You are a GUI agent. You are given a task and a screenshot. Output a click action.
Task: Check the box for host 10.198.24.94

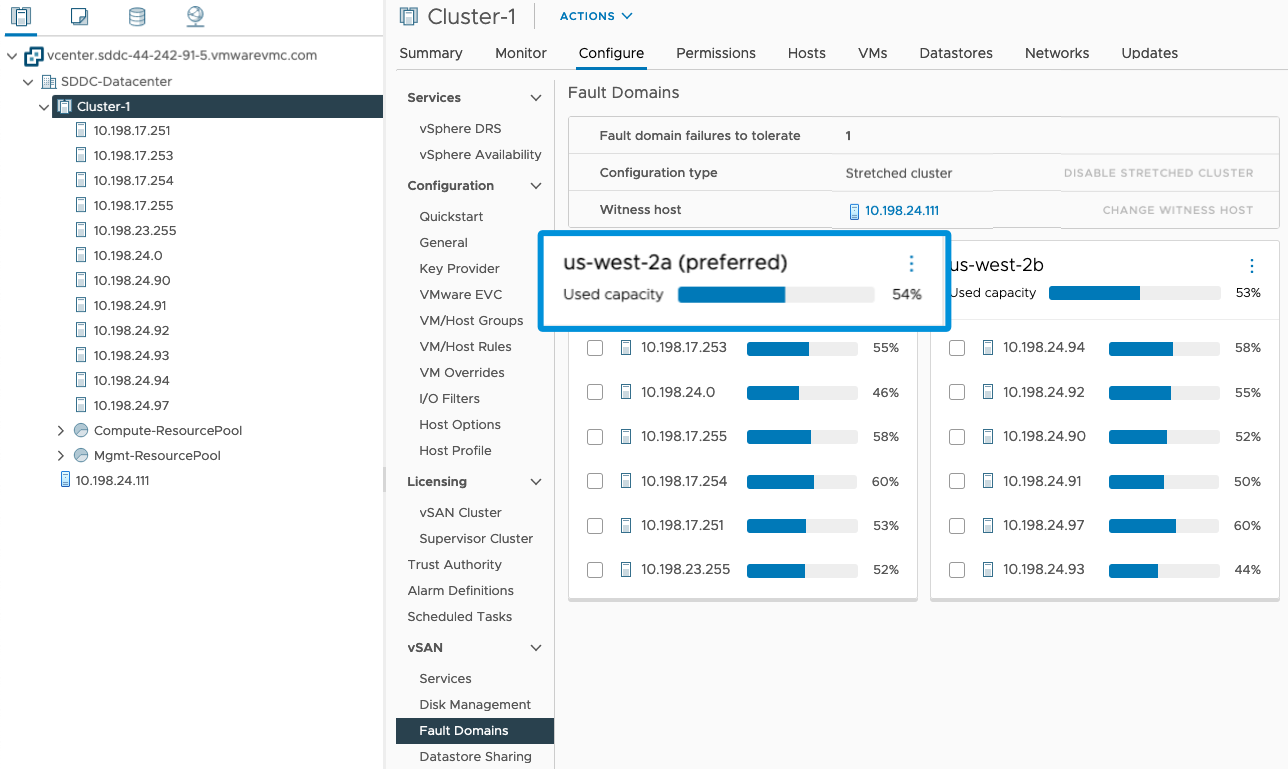[x=957, y=348]
